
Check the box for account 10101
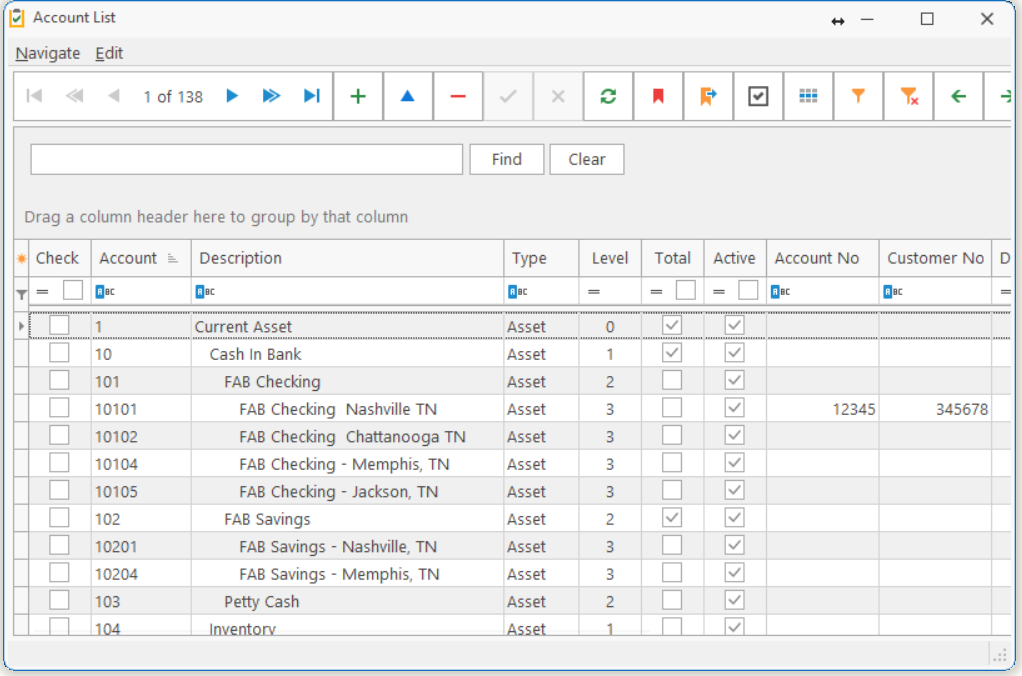60,408
